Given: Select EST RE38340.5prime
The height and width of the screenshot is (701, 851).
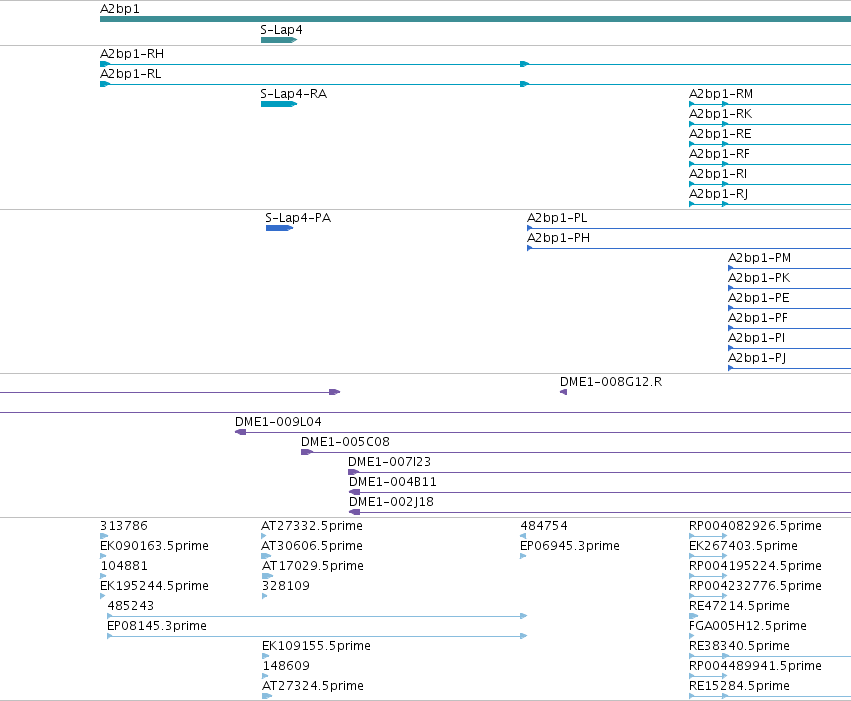Looking at the screenshot, I should point(740,646).
